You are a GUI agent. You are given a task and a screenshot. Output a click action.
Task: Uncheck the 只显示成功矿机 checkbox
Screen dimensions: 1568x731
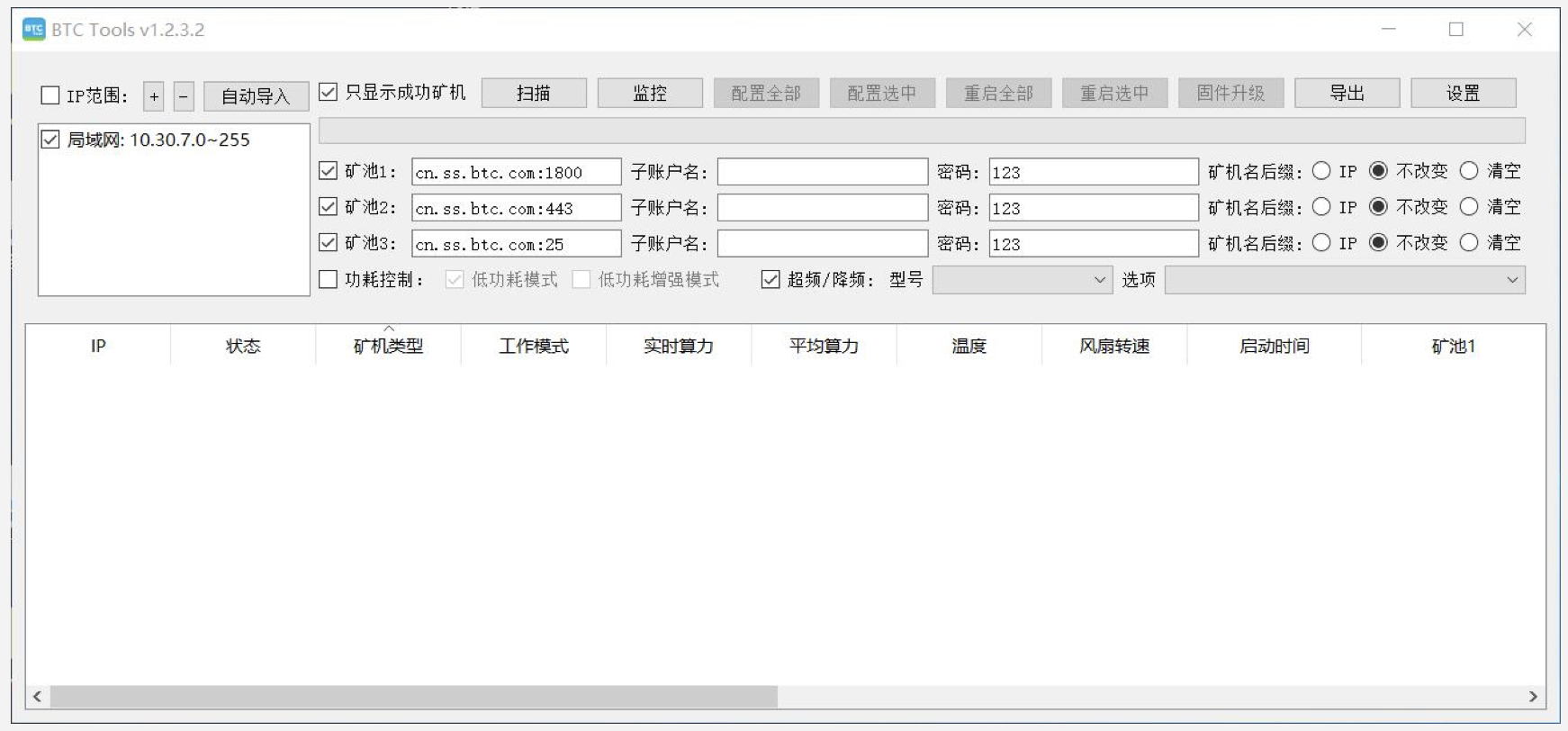329,92
